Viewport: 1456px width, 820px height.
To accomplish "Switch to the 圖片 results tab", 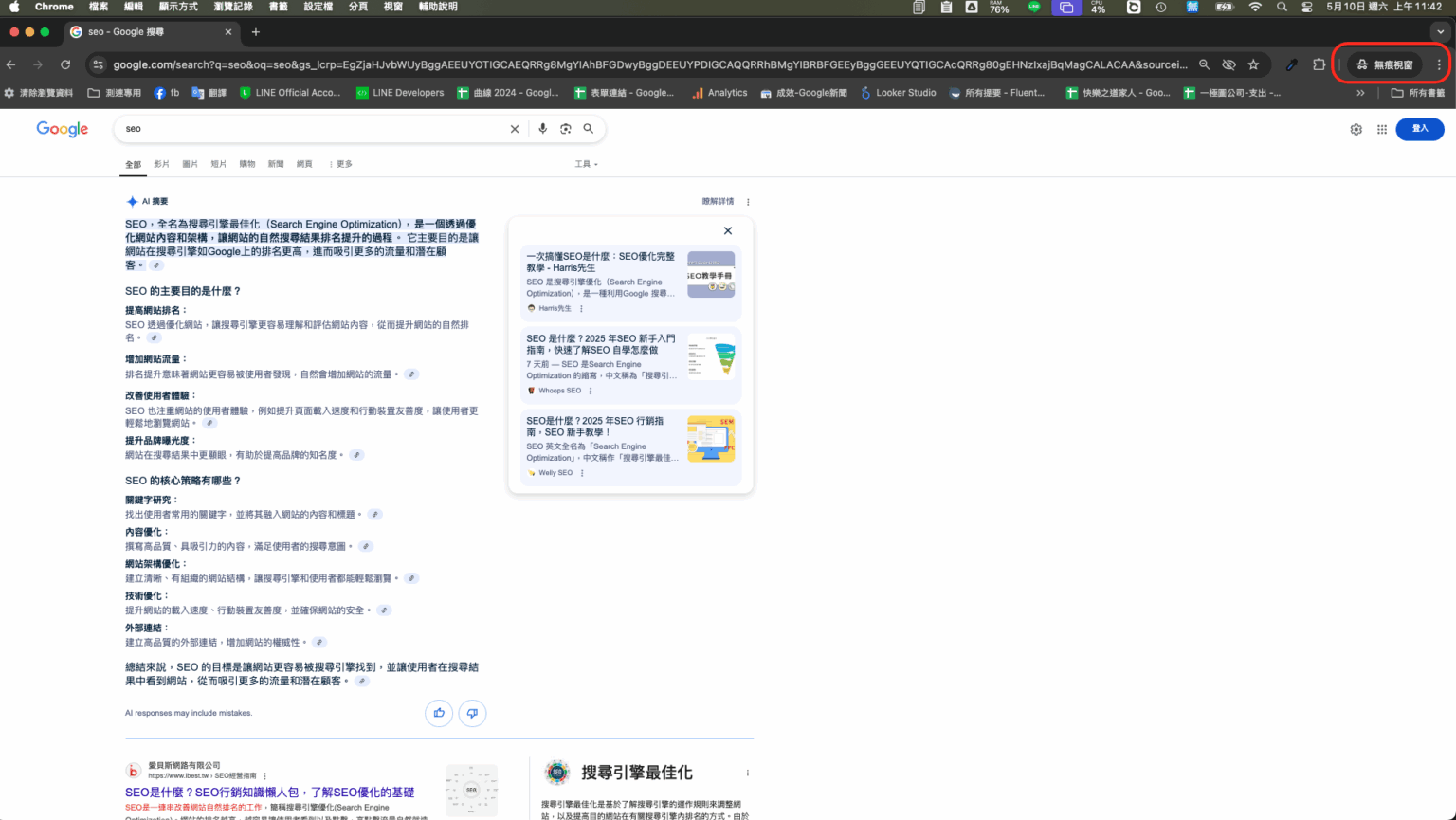I will point(190,164).
